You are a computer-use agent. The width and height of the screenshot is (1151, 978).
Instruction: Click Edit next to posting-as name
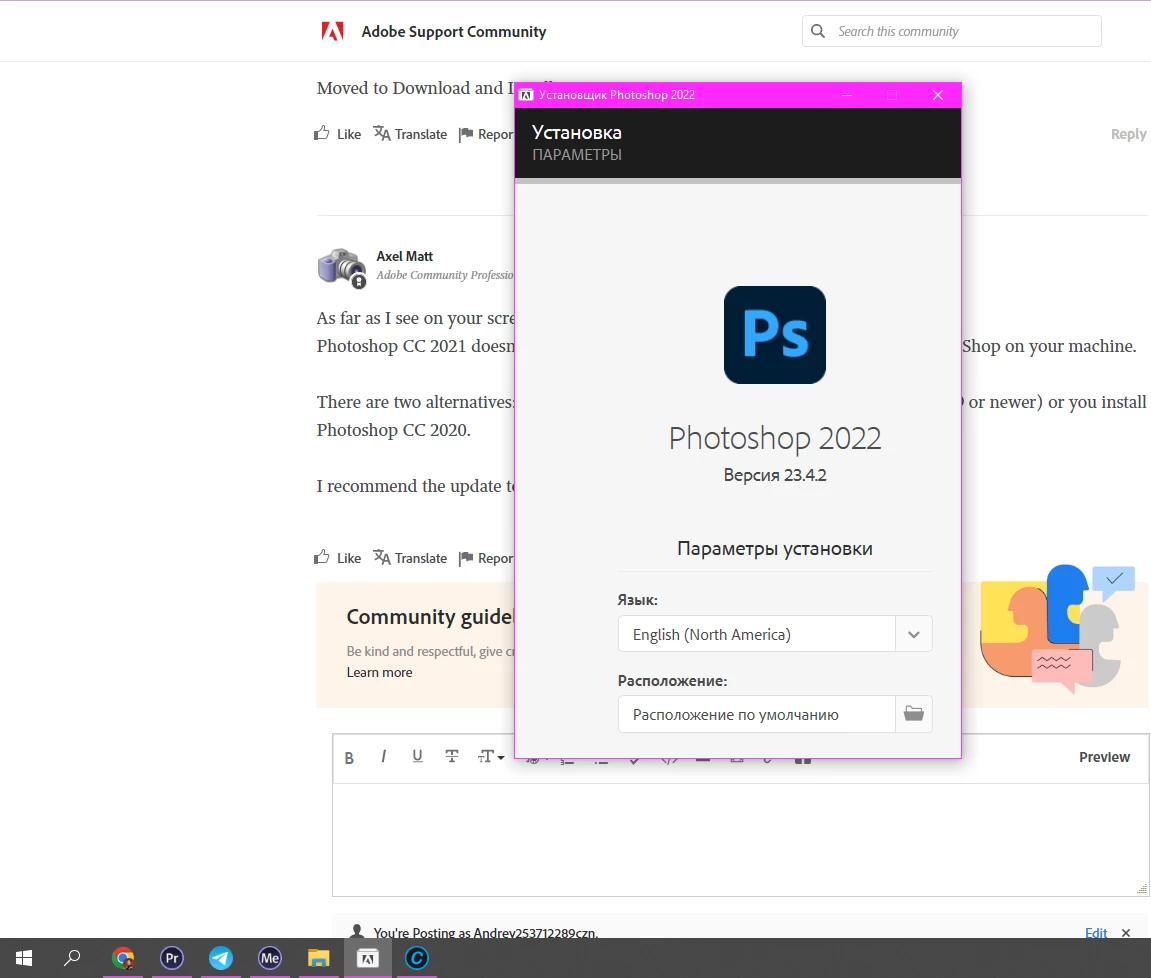[x=1096, y=932]
